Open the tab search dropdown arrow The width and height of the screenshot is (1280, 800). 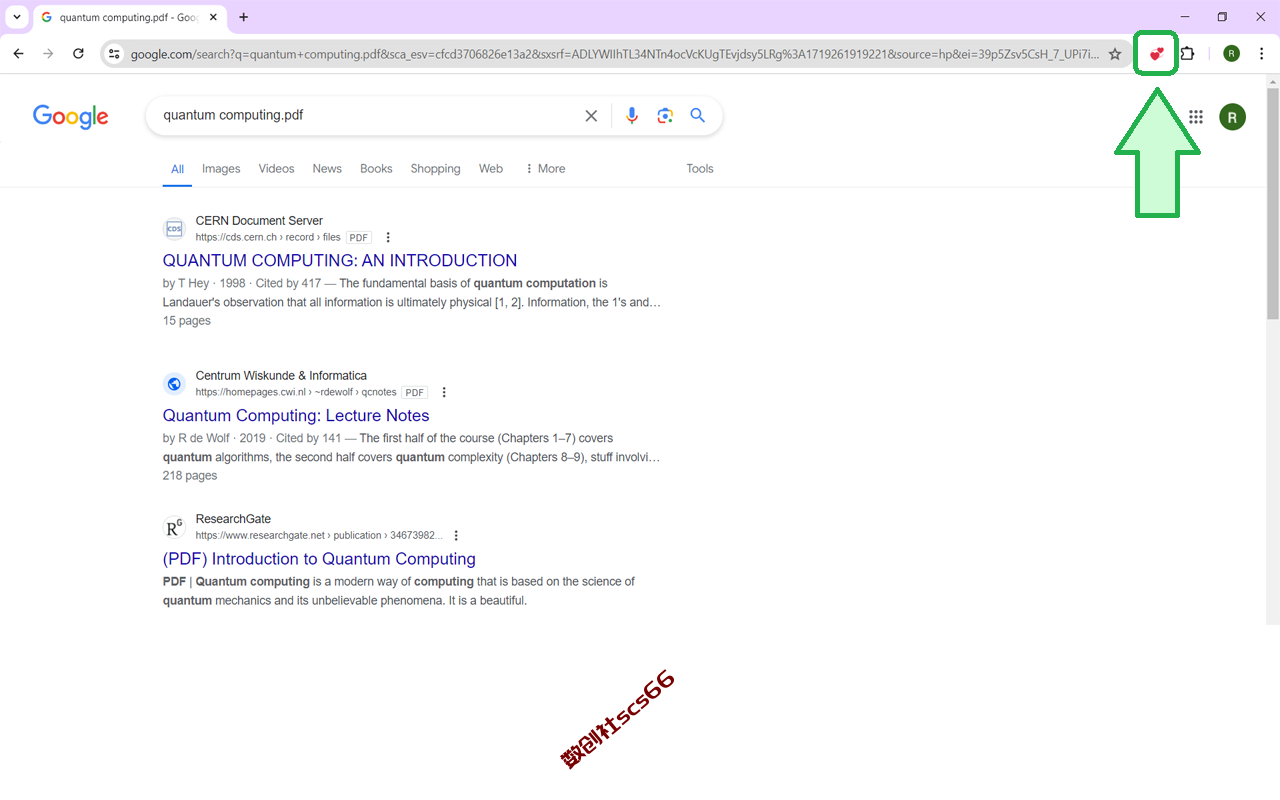(17, 17)
